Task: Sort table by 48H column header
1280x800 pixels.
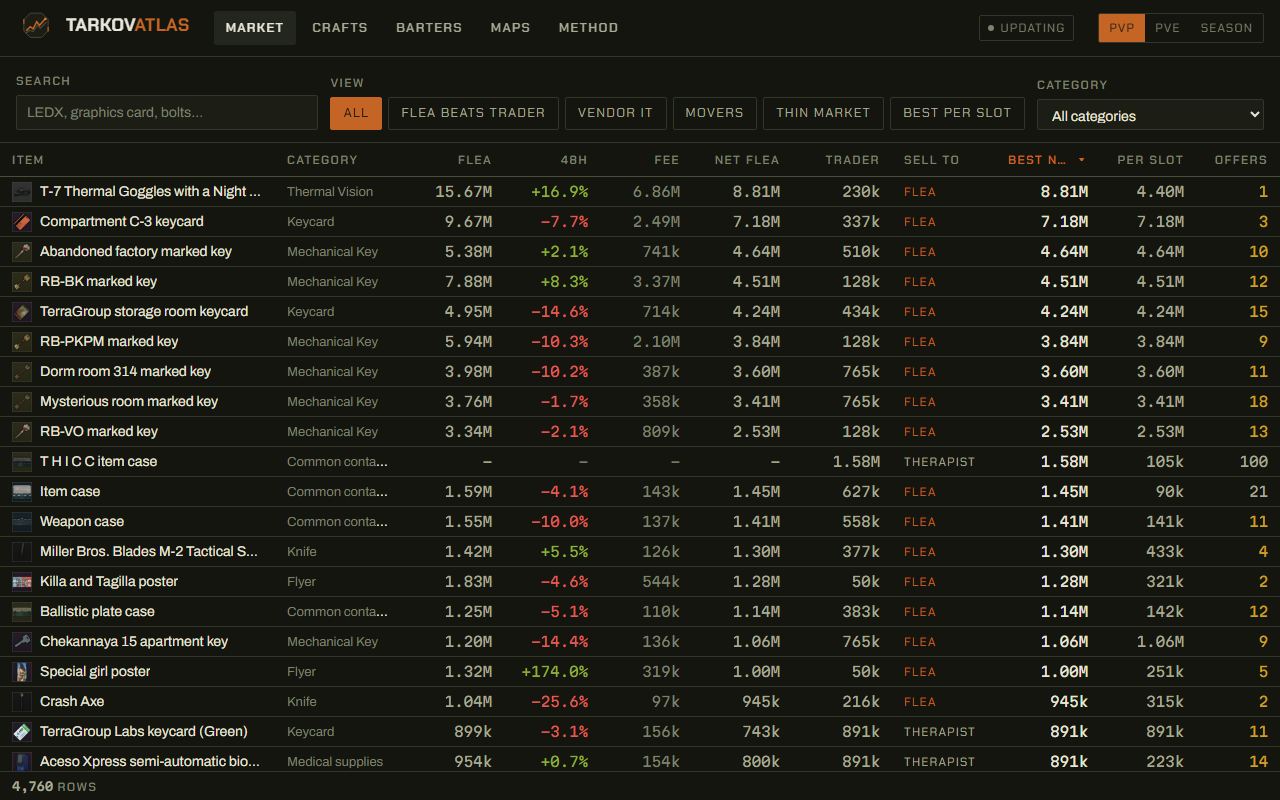Action: (574, 160)
